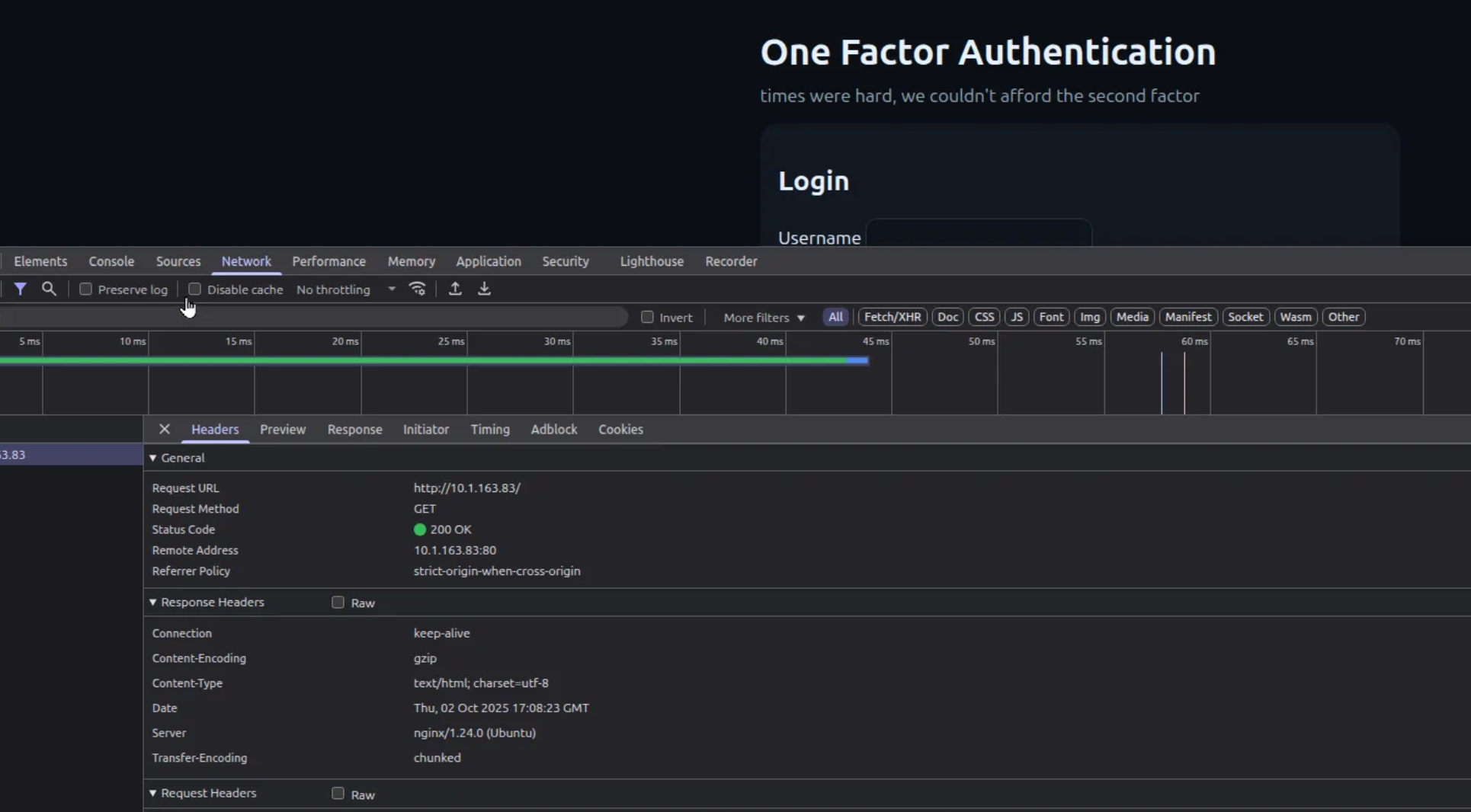The image size is (1471, 812).
Task: Click the Username input field
Action: (x=980, y=235)
